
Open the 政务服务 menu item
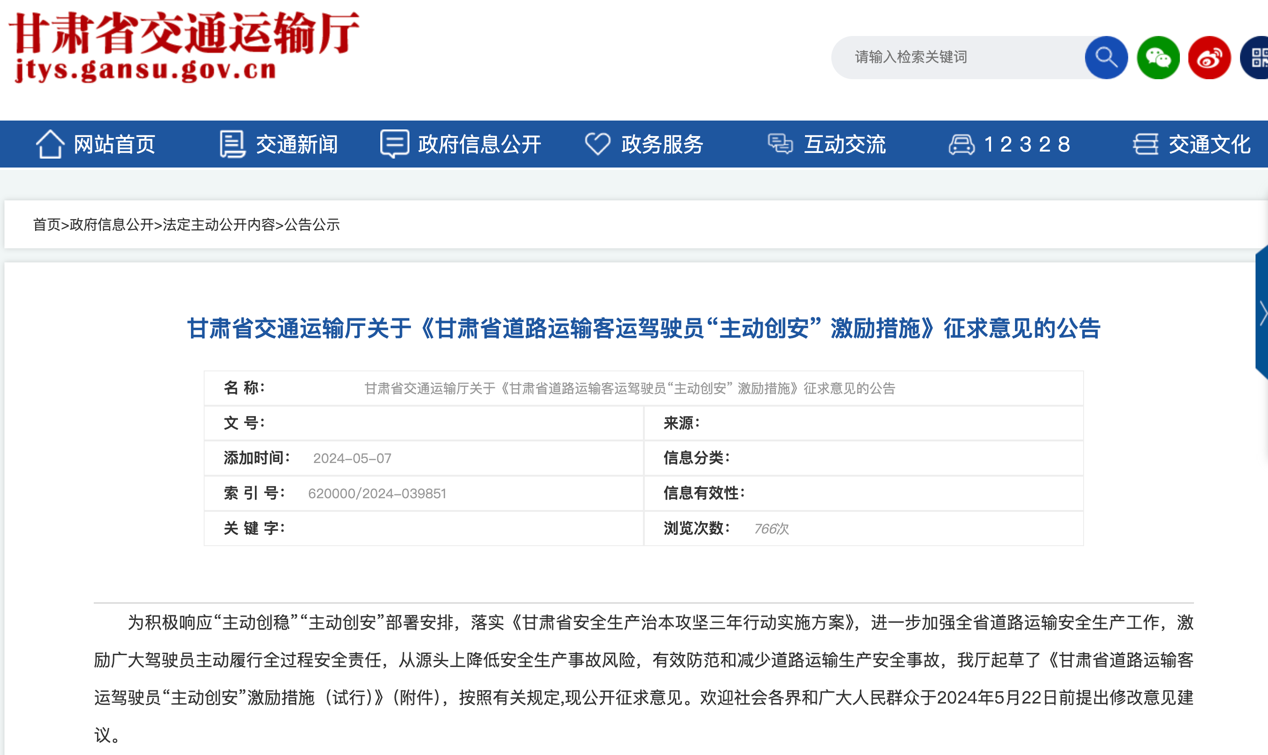(662, 145)
